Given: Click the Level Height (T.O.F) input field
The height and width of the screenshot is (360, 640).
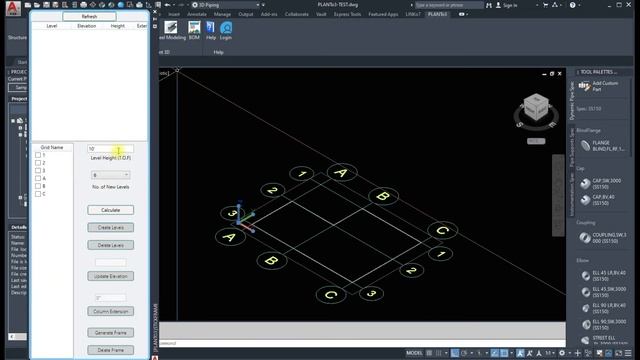Looking at the screenshot, I should click(110, 149).
